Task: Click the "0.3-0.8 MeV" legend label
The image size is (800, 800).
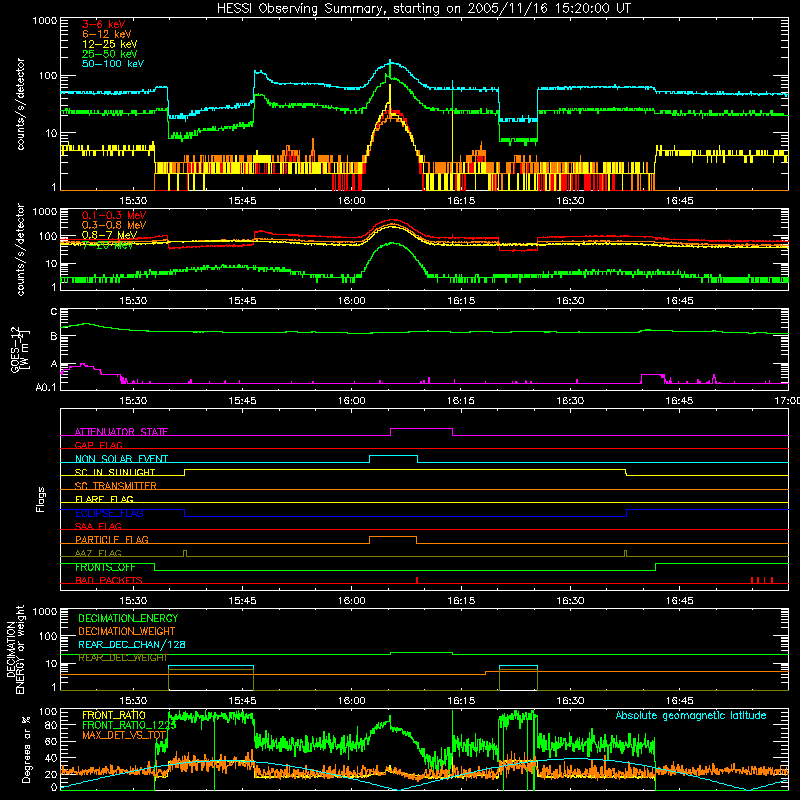Action: (114, 225)
